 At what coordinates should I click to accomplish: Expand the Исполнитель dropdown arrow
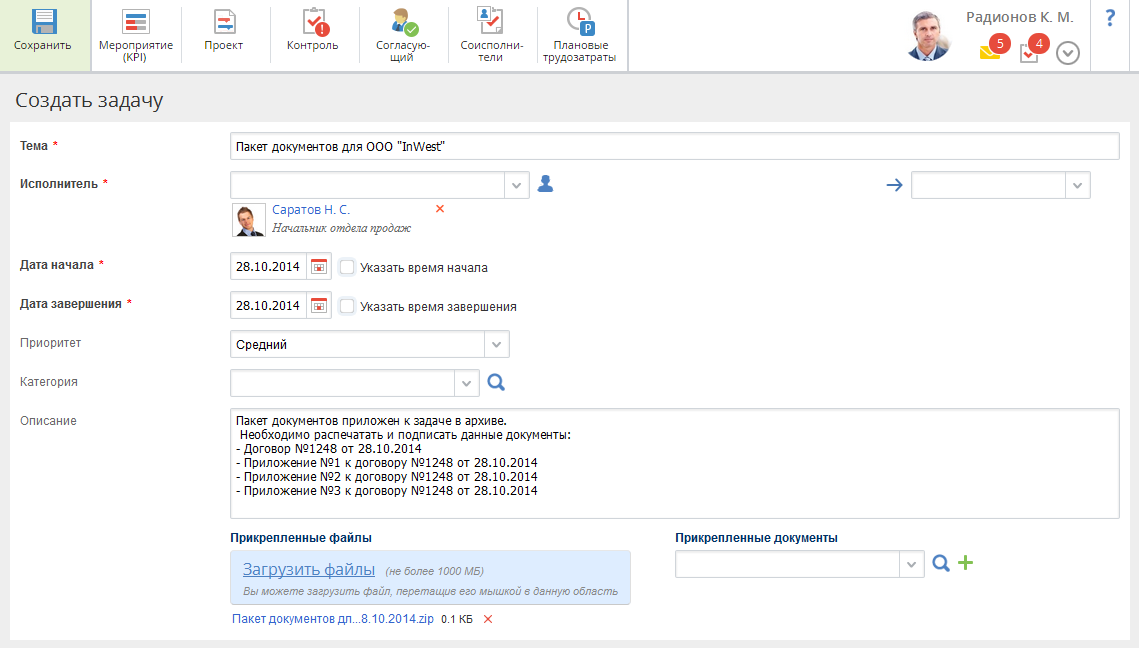(517, 185)
